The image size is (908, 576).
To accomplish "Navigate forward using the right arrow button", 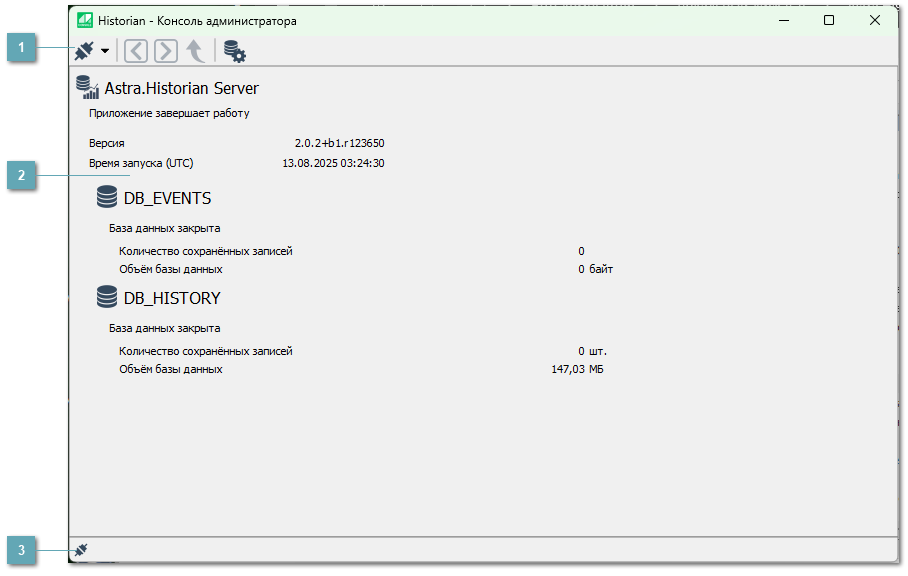I will (x=165, y=50).
